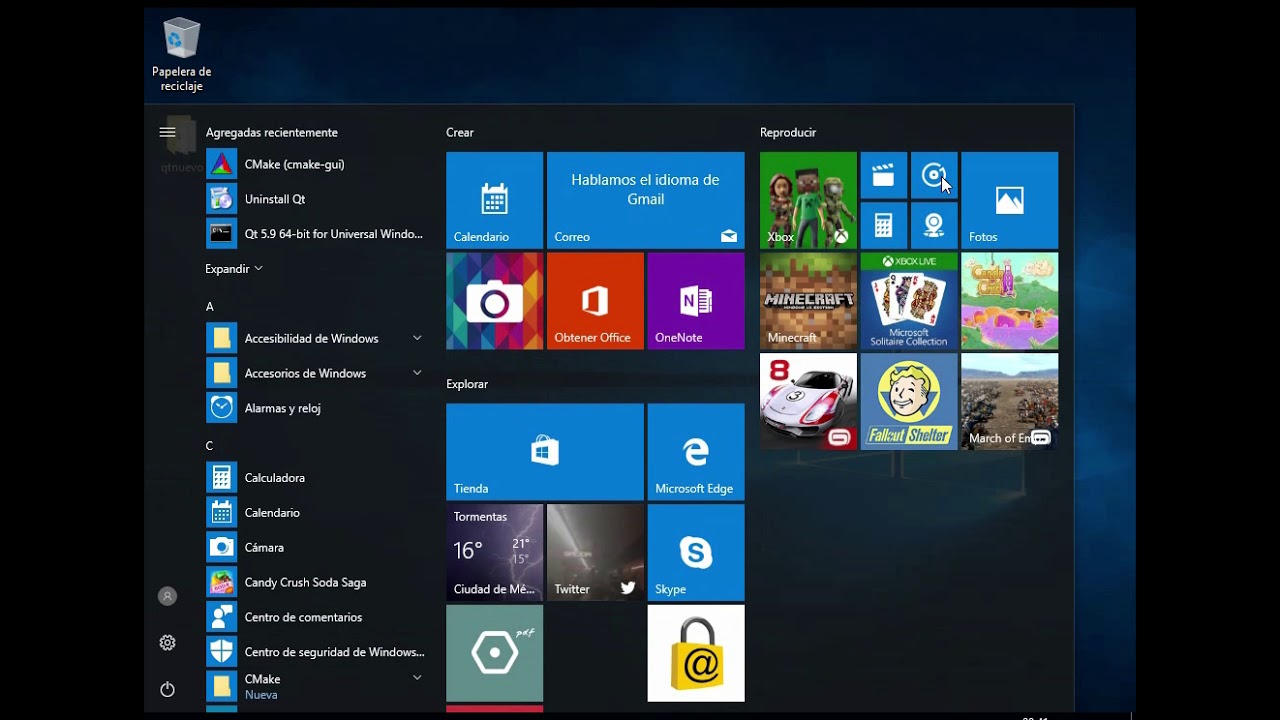Open Calendario from the app list
The height and width of the screenshot is (720, 1280).
pyautogui.click(x=315, y=513)
